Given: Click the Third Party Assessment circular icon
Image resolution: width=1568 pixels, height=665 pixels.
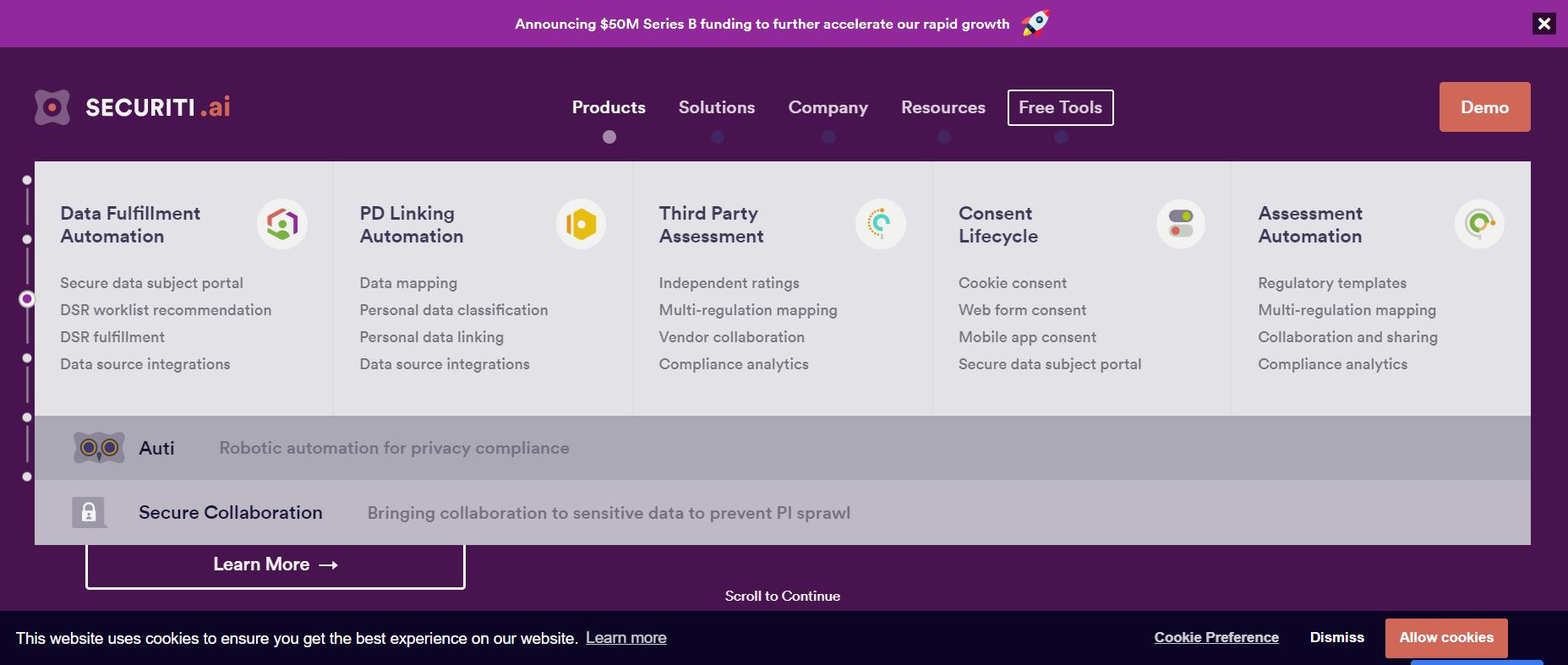Looking at the screenshot, I should pos(881,224).
